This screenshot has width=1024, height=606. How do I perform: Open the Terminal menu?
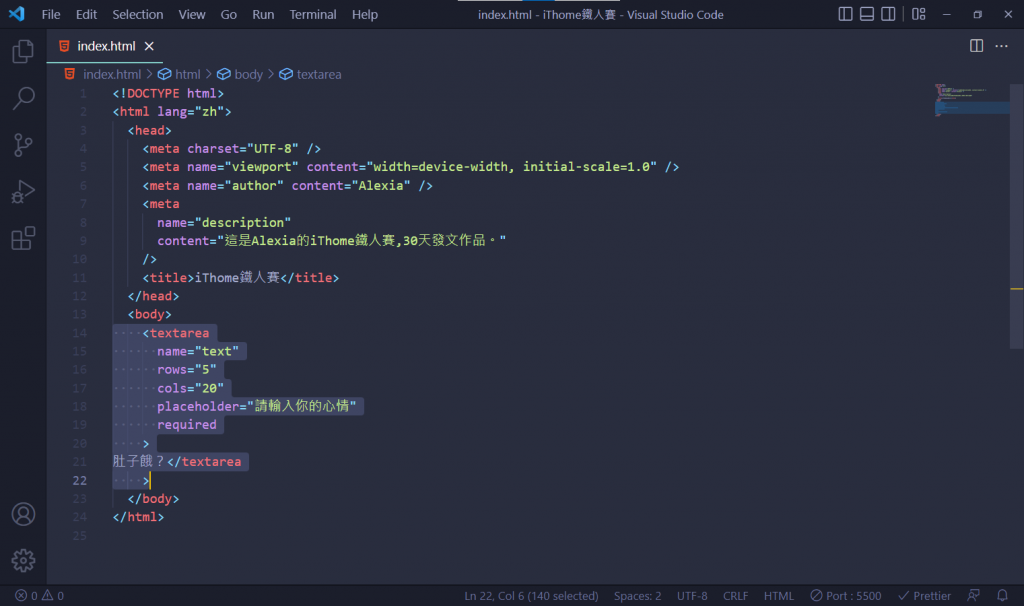point(313,14)
